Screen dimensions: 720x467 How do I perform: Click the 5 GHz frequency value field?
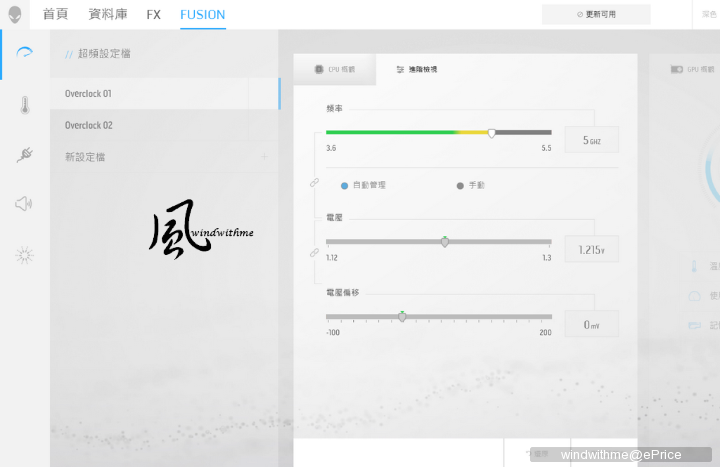click(591, 140)
